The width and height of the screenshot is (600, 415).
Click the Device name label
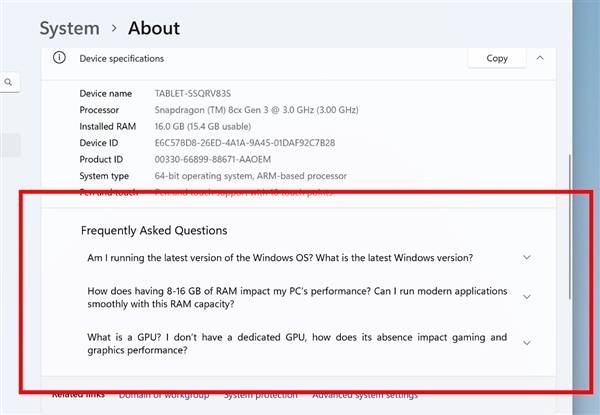(106, 93)
